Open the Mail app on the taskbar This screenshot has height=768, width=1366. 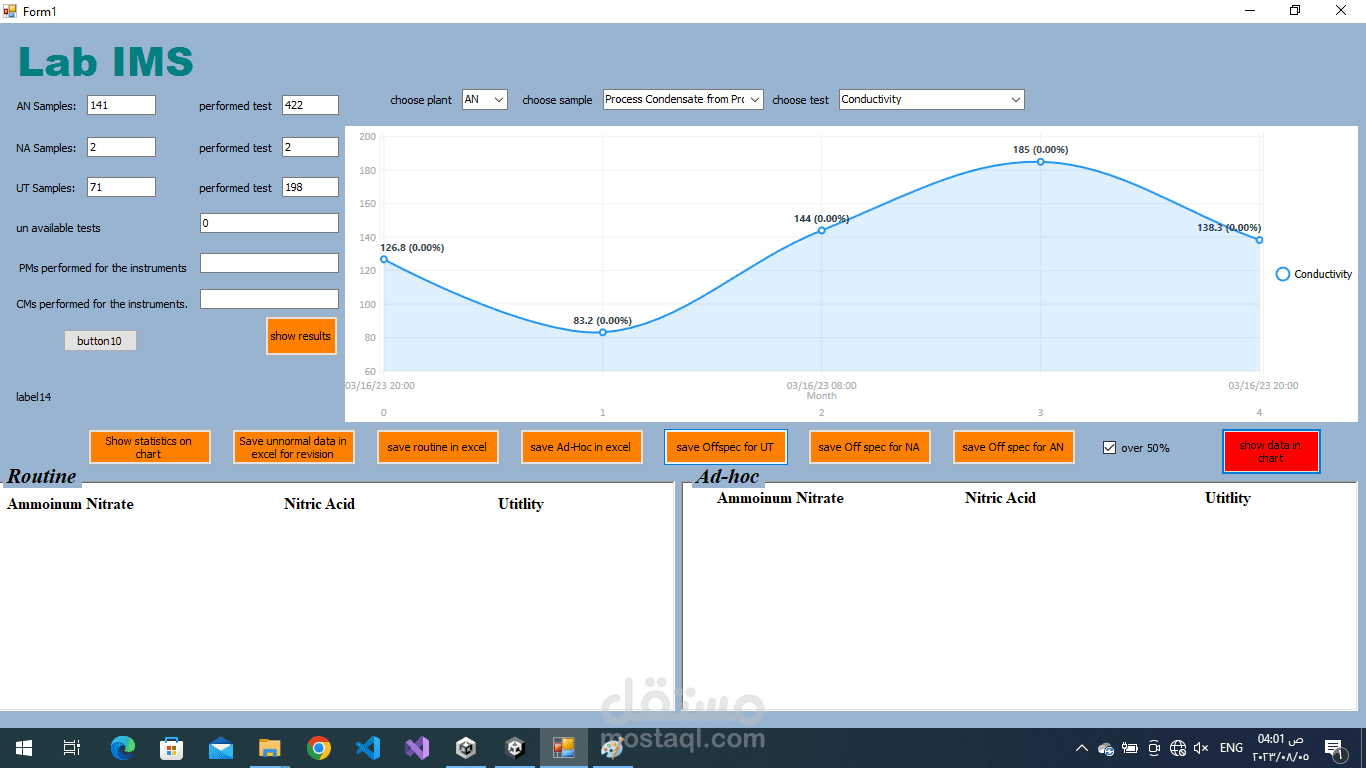point(221,748)
